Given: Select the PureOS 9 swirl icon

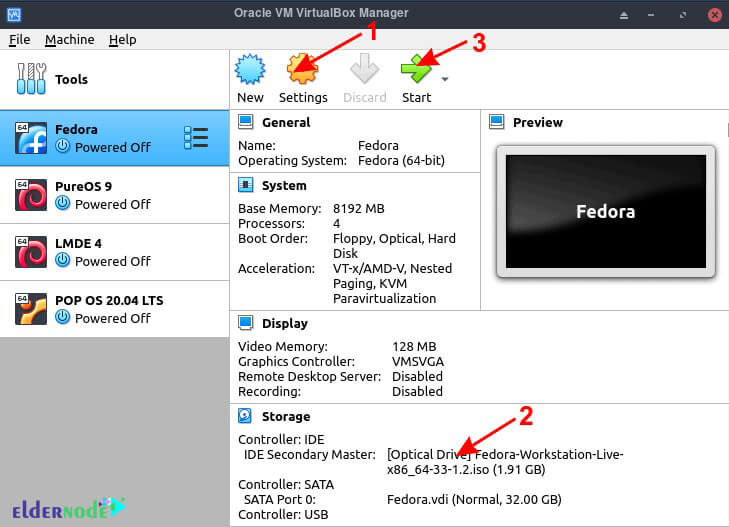Looking at the screenshot, I should [31, 195].
